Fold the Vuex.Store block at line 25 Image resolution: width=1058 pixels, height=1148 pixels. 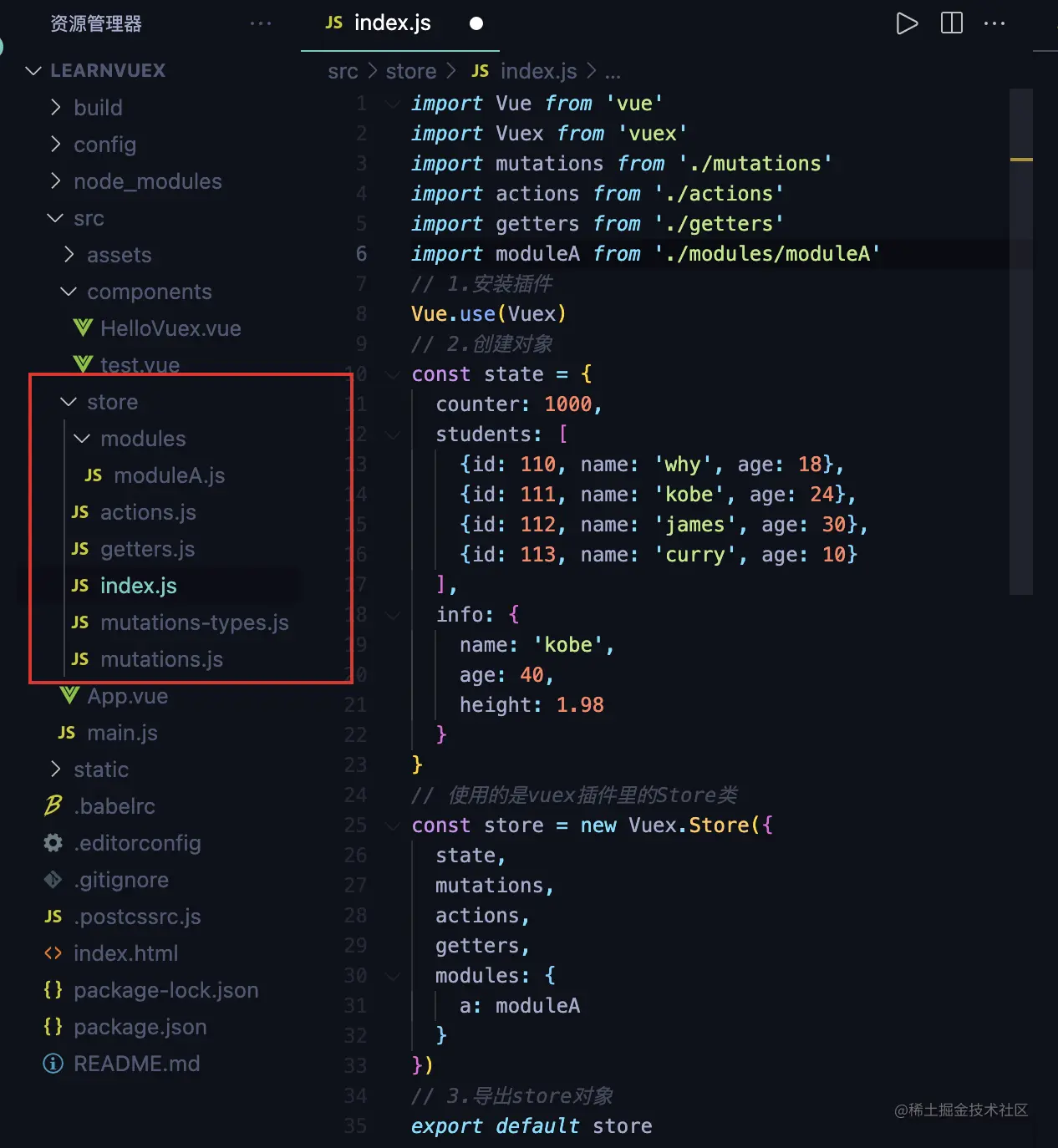[x=393, y=825]
